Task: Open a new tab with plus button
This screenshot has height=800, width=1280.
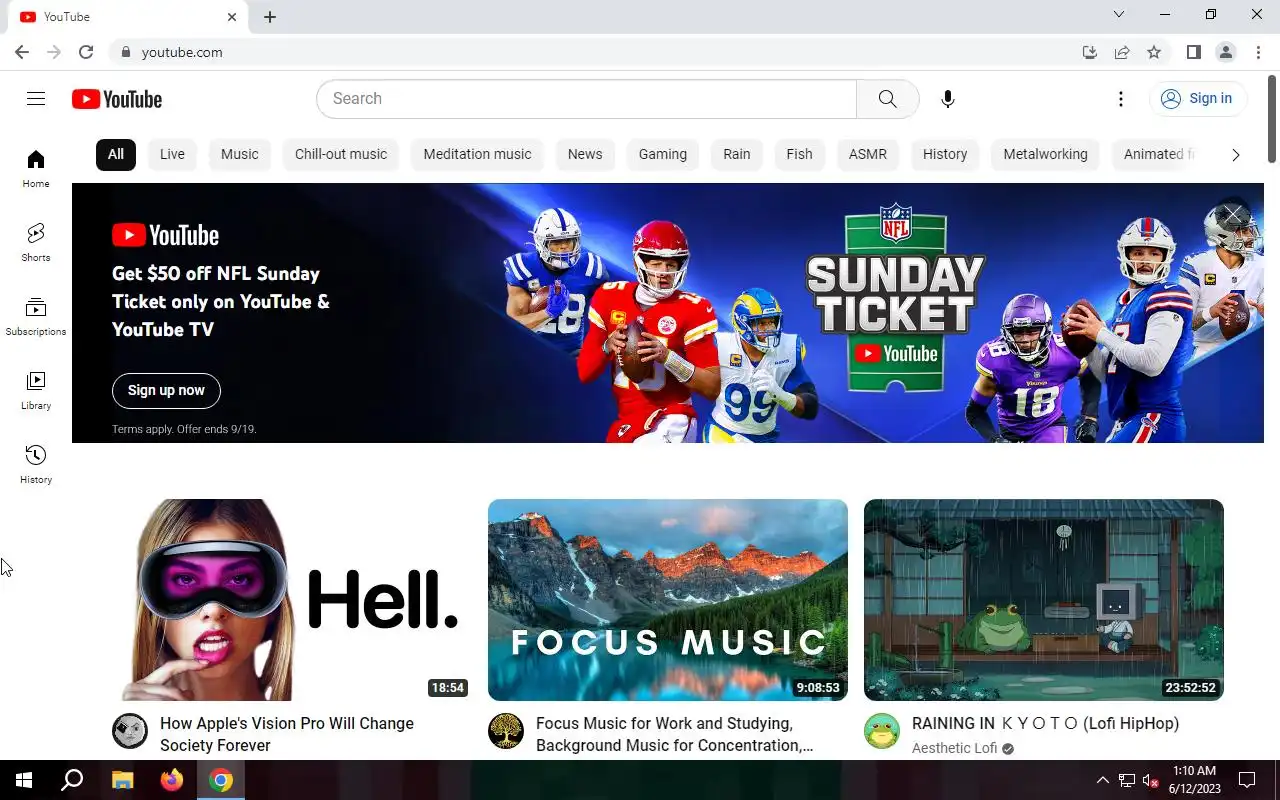Action: click(x=270, y=17)
